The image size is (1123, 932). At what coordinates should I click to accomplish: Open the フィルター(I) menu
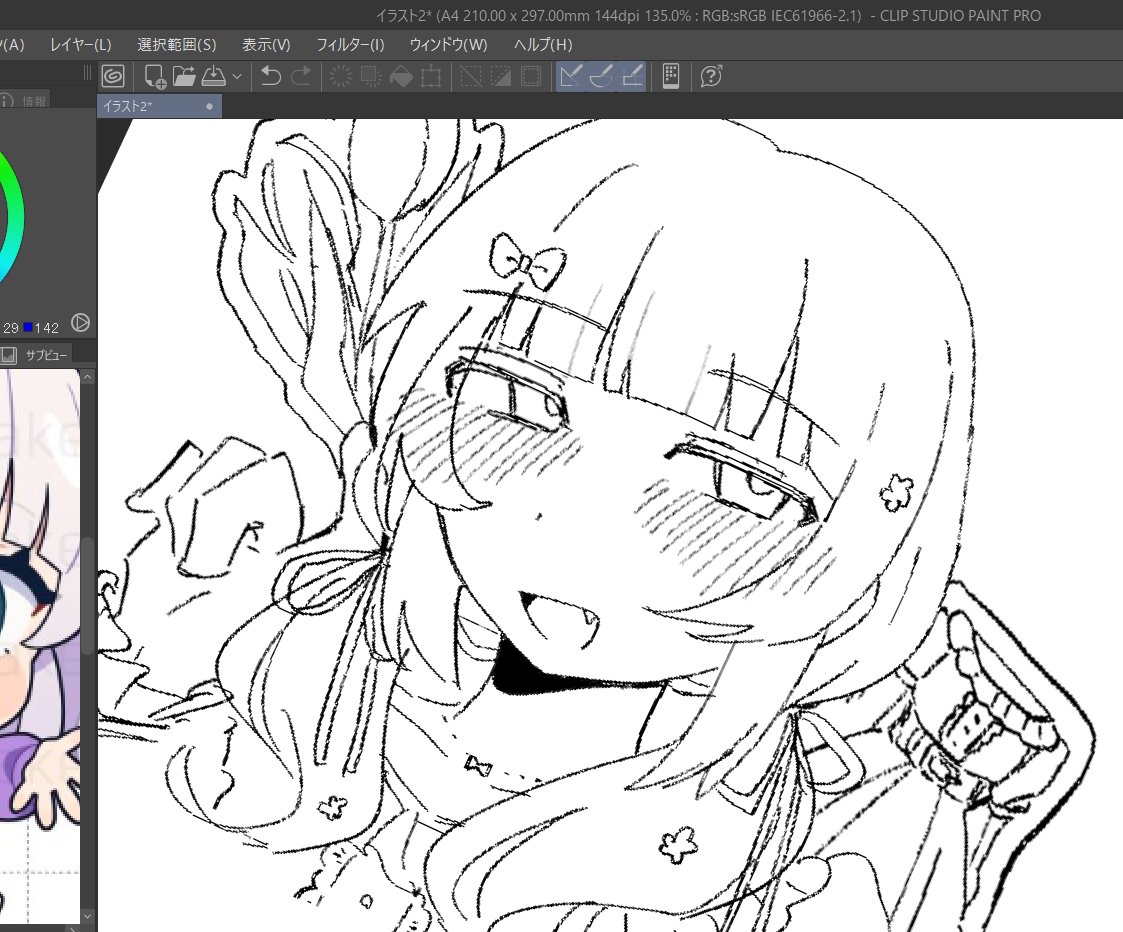coord(350,44)
